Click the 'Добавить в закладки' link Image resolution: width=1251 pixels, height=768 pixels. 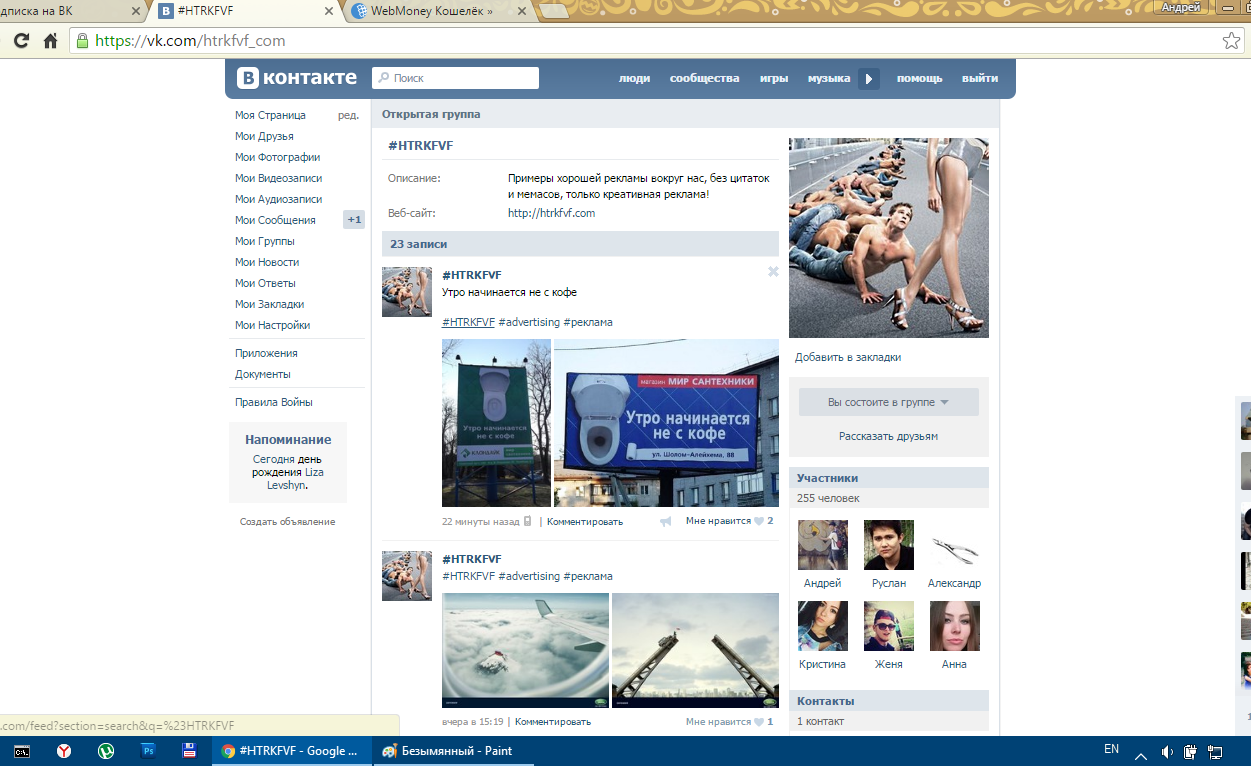pos(848,357)
